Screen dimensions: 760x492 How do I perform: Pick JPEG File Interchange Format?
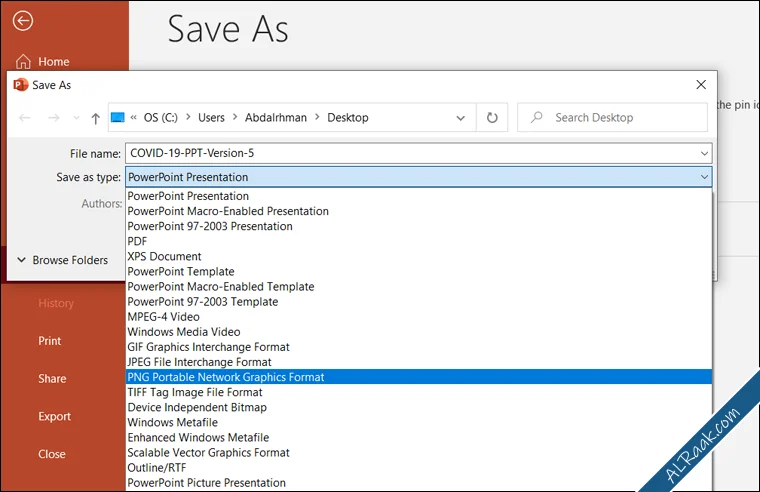click(419, 362)
